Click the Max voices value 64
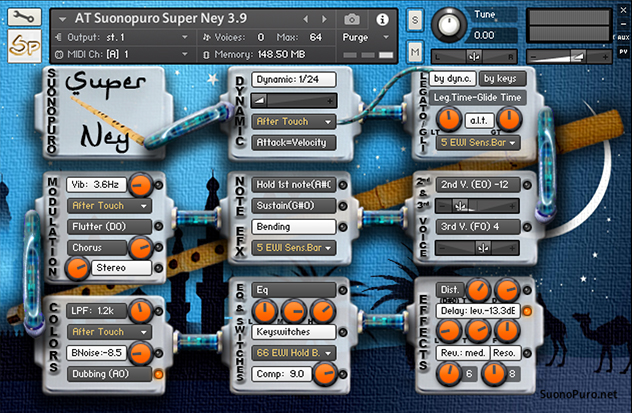 (x=316, y=37)
